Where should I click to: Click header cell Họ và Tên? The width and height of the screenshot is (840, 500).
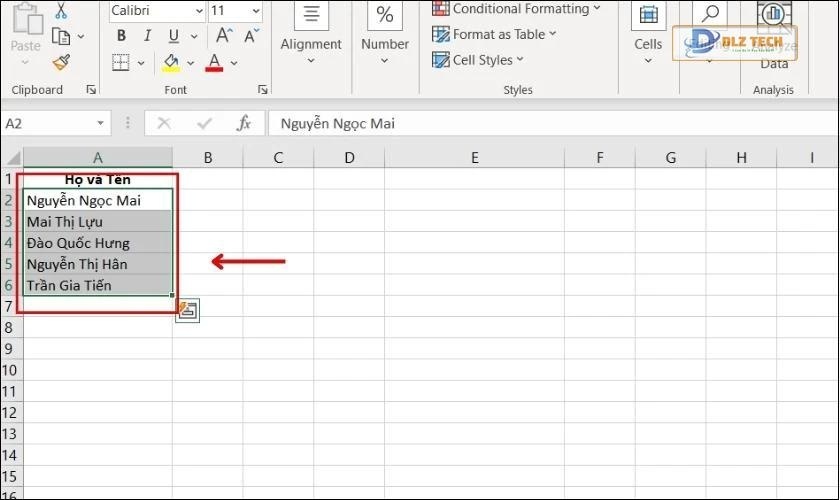pyautogui.click(x=98, y=179)
